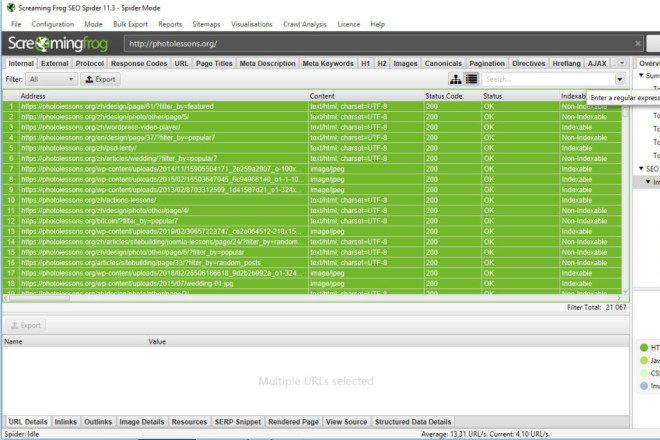Open the URL Details bottom tab
Screen dimensions: 660x440
tap(28, 421)
